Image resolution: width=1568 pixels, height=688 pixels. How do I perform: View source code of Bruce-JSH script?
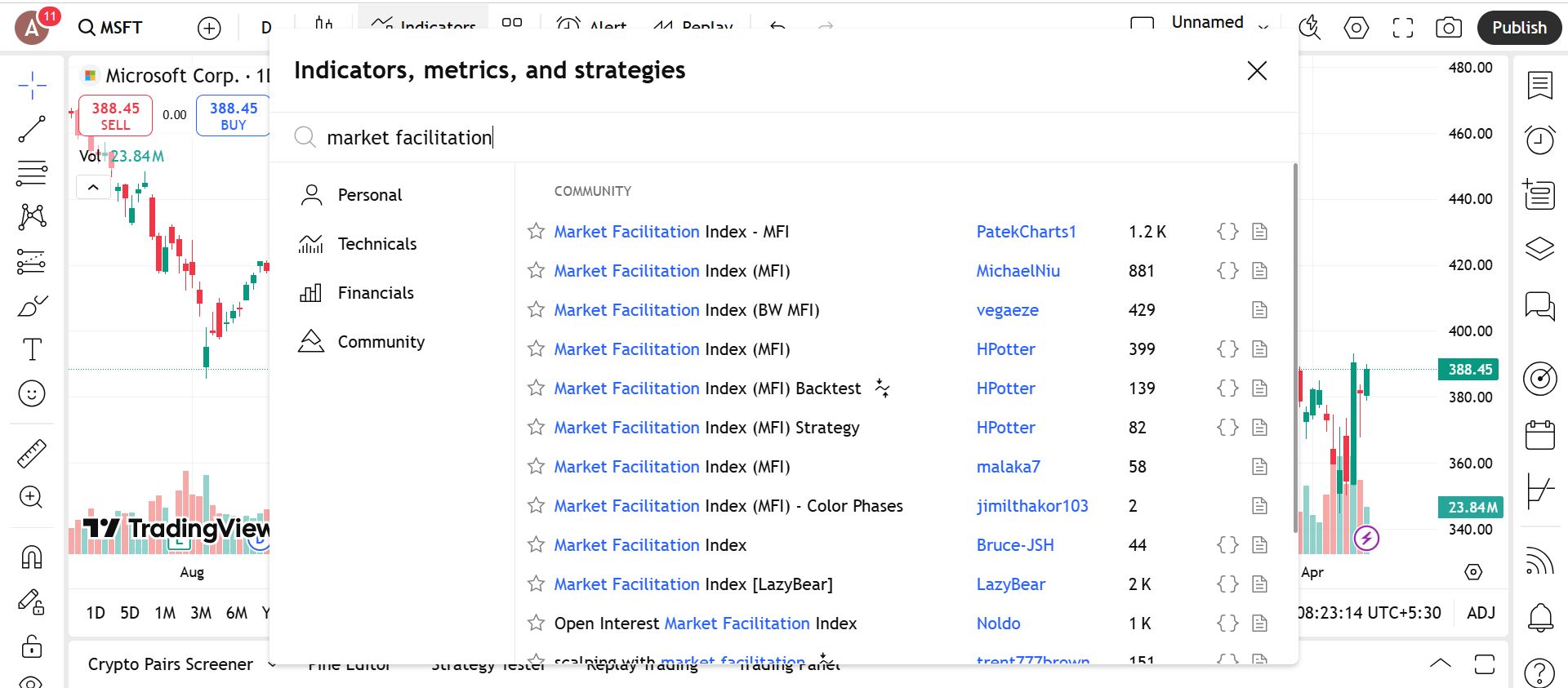point(1227,545)
